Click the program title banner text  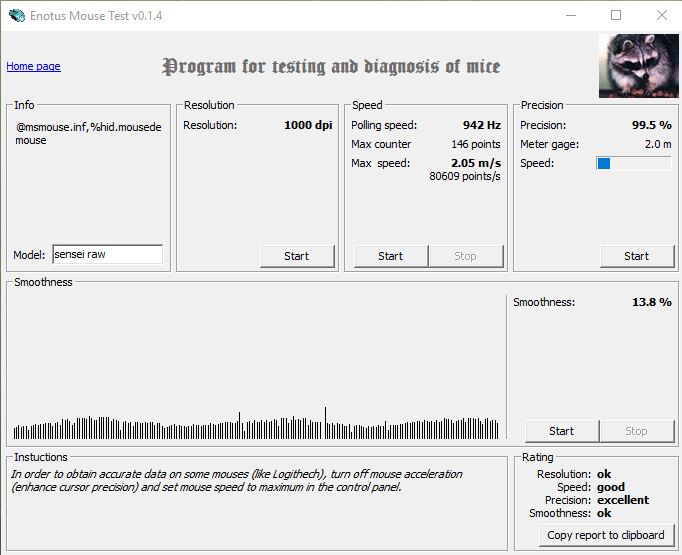click(x=331, y=67)
